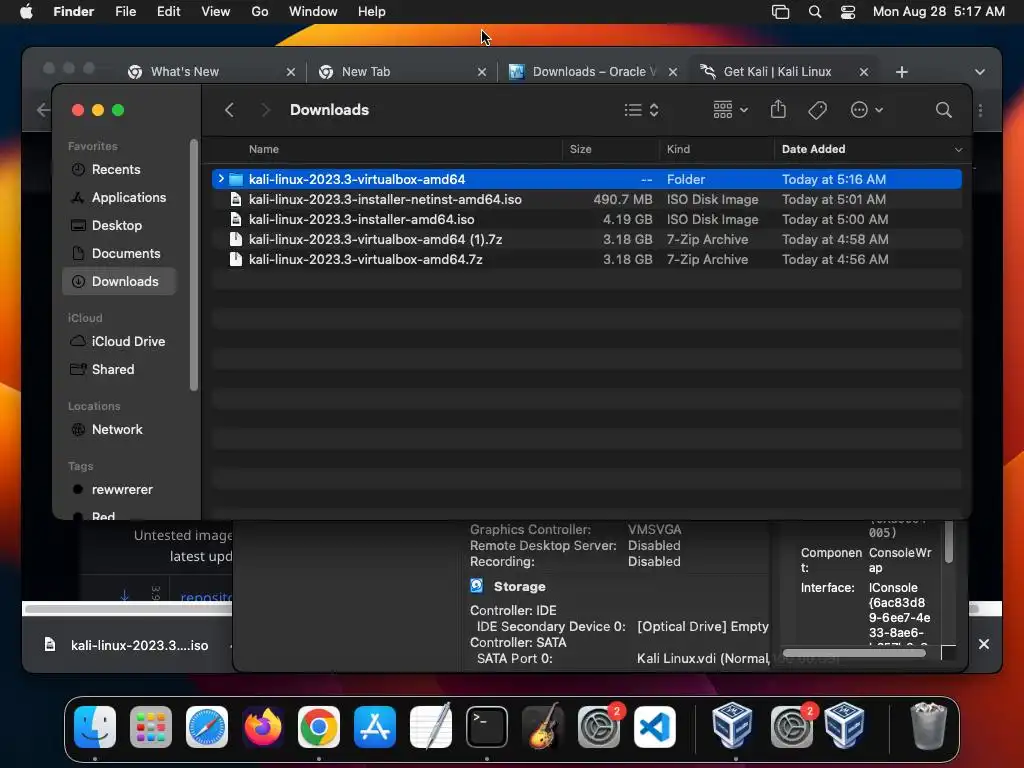Click the Finder window search icon

click(943, 110)
